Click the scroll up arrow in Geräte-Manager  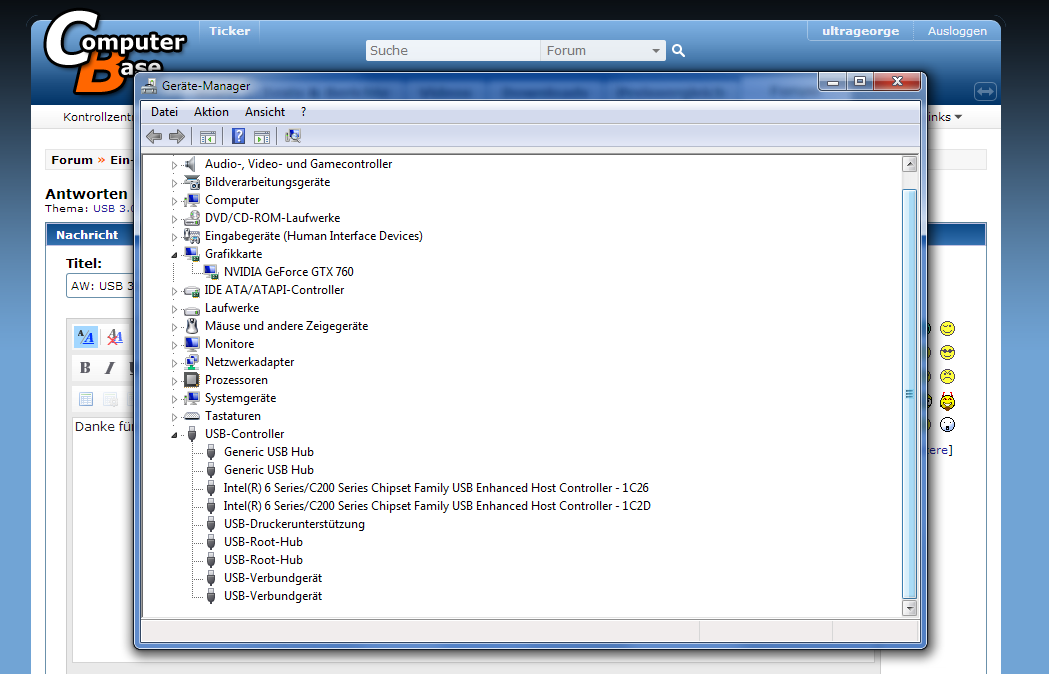[x=909, y=164]
